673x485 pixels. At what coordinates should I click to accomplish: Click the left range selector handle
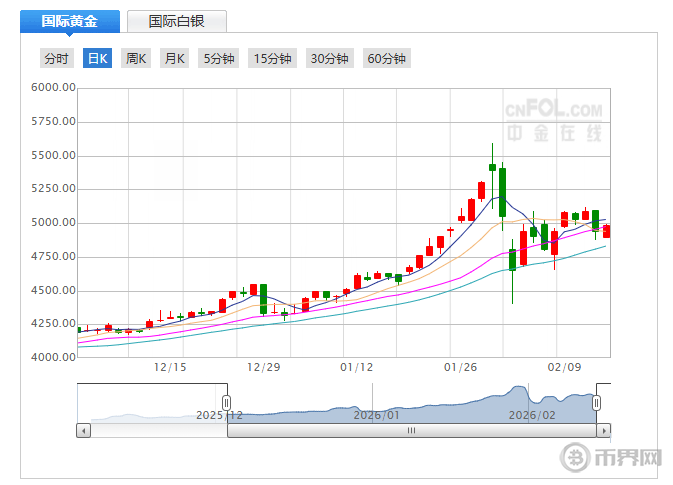click(227, 402)
